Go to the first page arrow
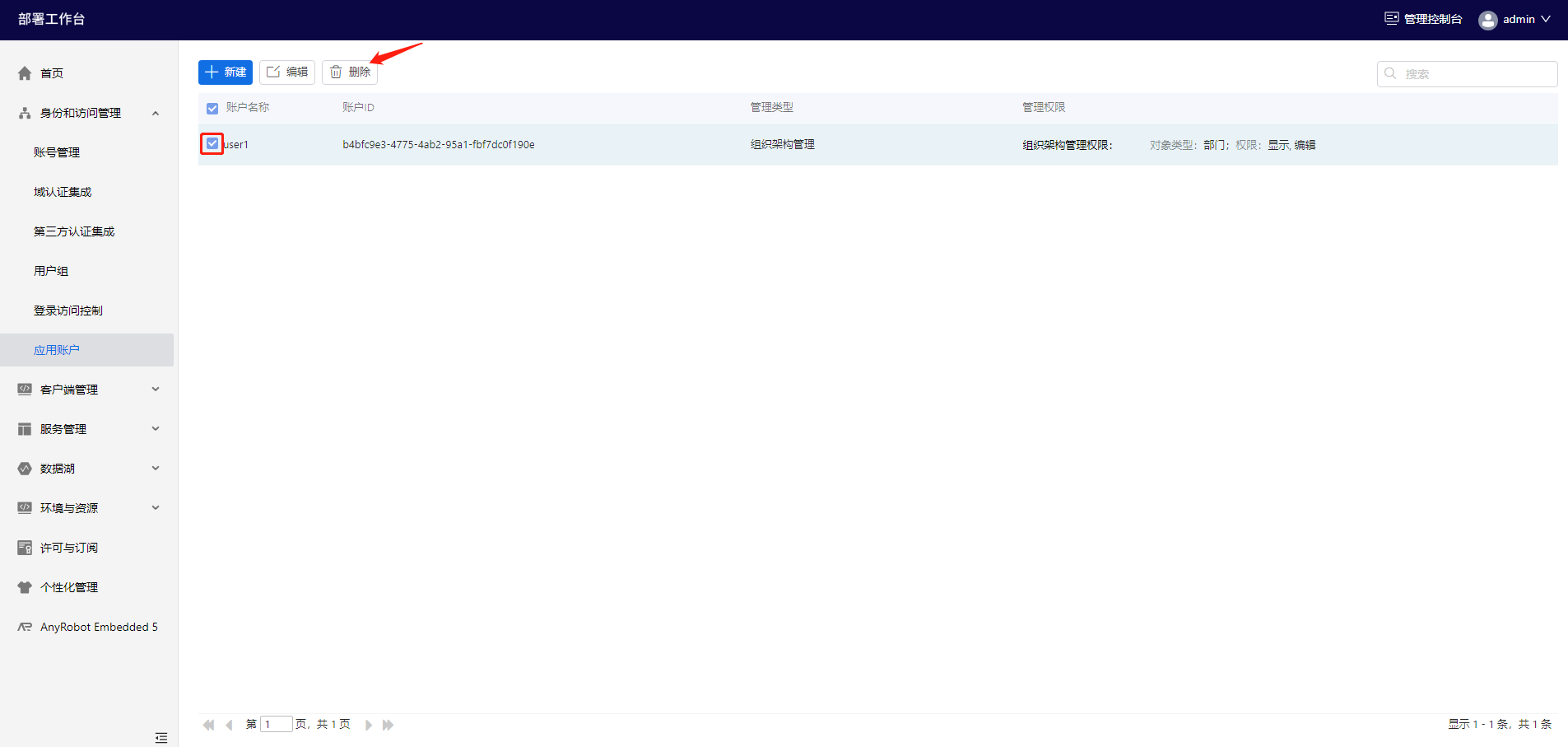Viewport: 1568px width, 747px height. click(x=208, y=725)
